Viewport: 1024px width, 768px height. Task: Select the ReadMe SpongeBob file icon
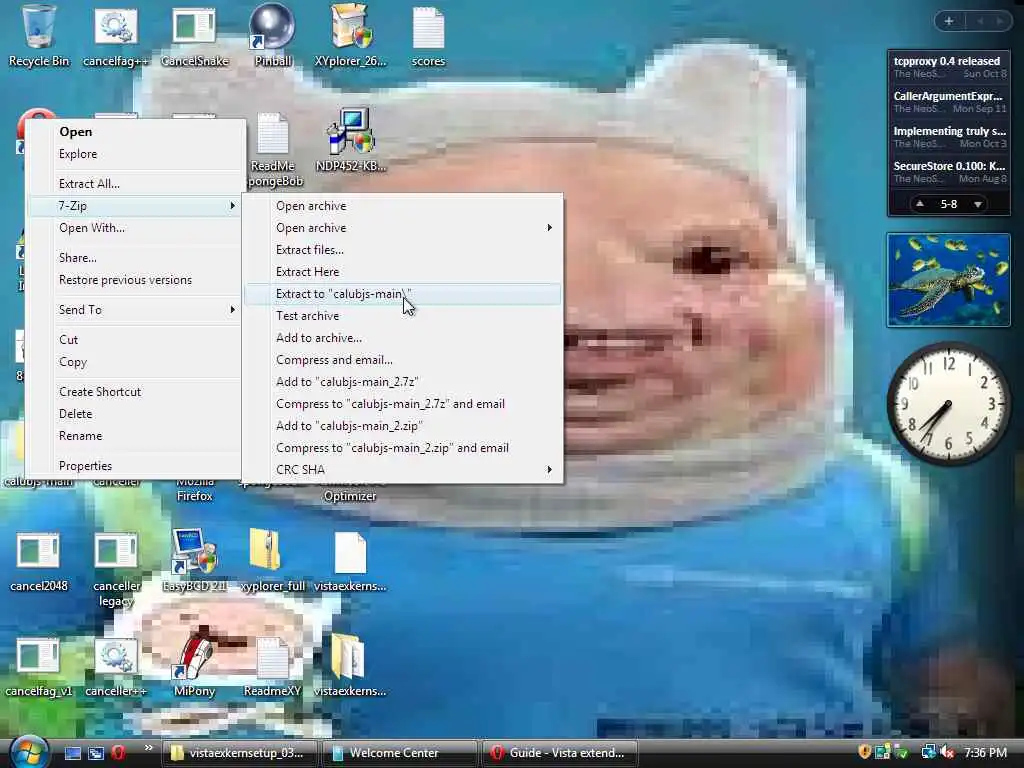click(273, 149)
